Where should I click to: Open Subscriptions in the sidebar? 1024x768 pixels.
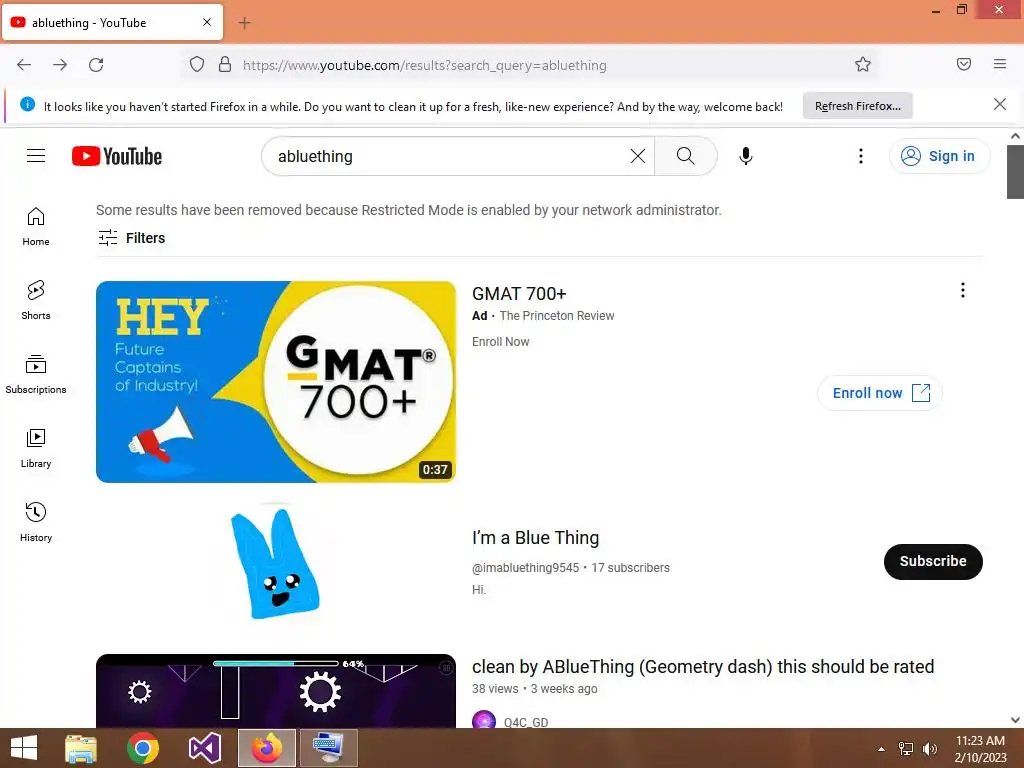coord(36,374)
